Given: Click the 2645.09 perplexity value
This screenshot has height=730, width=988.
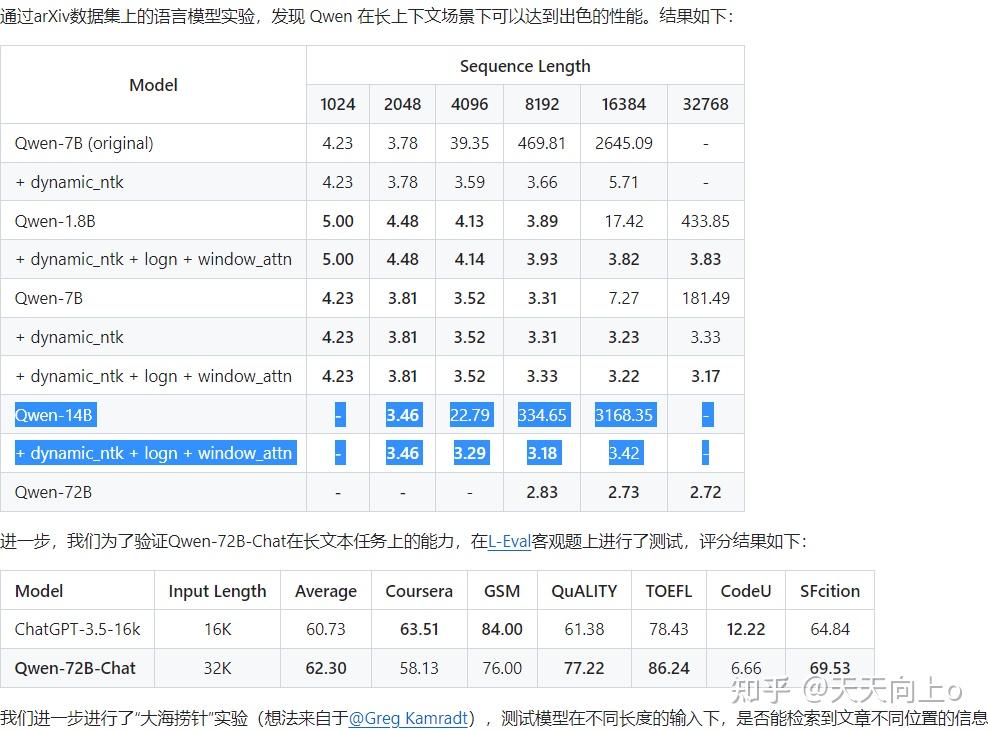Looking at the screenshot, I should tap(623, 143).
